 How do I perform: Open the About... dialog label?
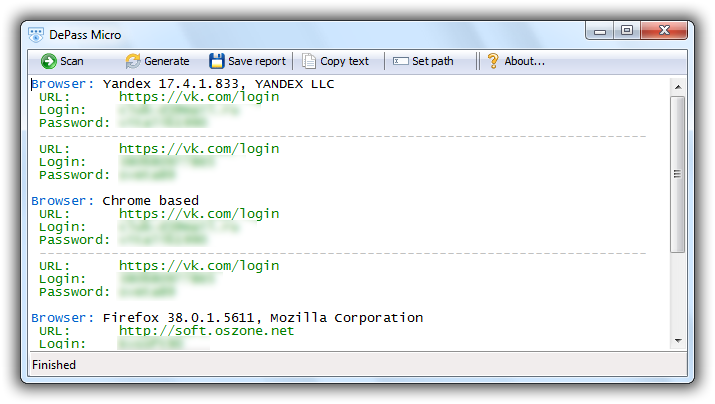pyautogui.click(x=524, y=61)
